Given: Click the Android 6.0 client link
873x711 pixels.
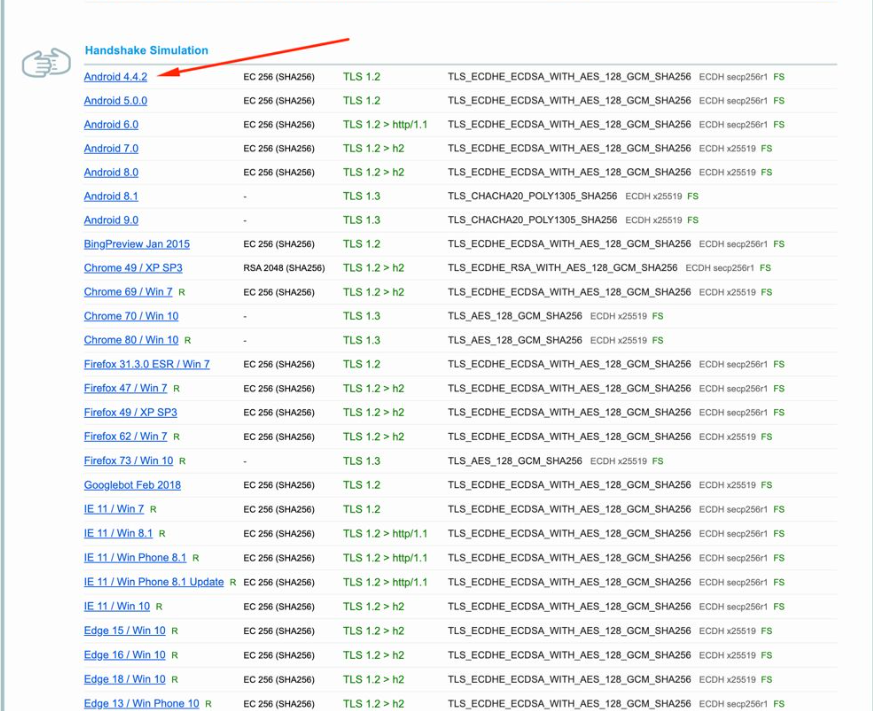Looking at the screenshot, I should pos(111,125).
